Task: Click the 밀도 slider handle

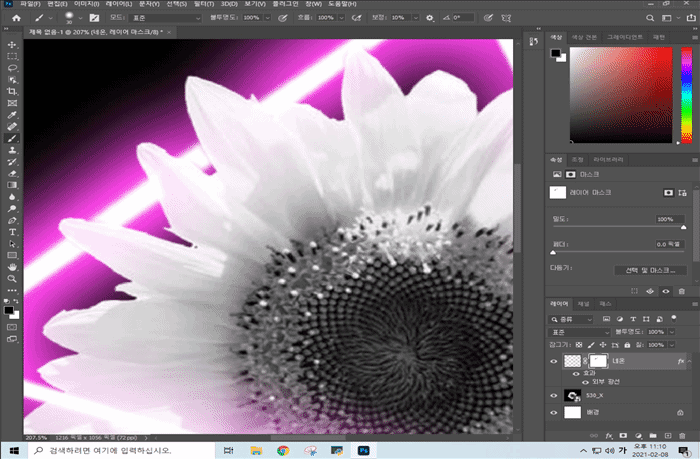Action: pos(683,227)
